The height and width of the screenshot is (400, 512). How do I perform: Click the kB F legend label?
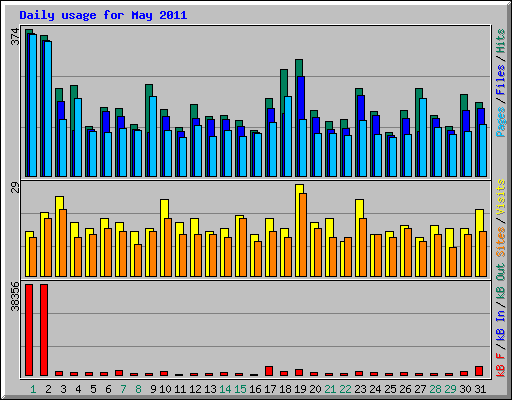pos(501,364)
